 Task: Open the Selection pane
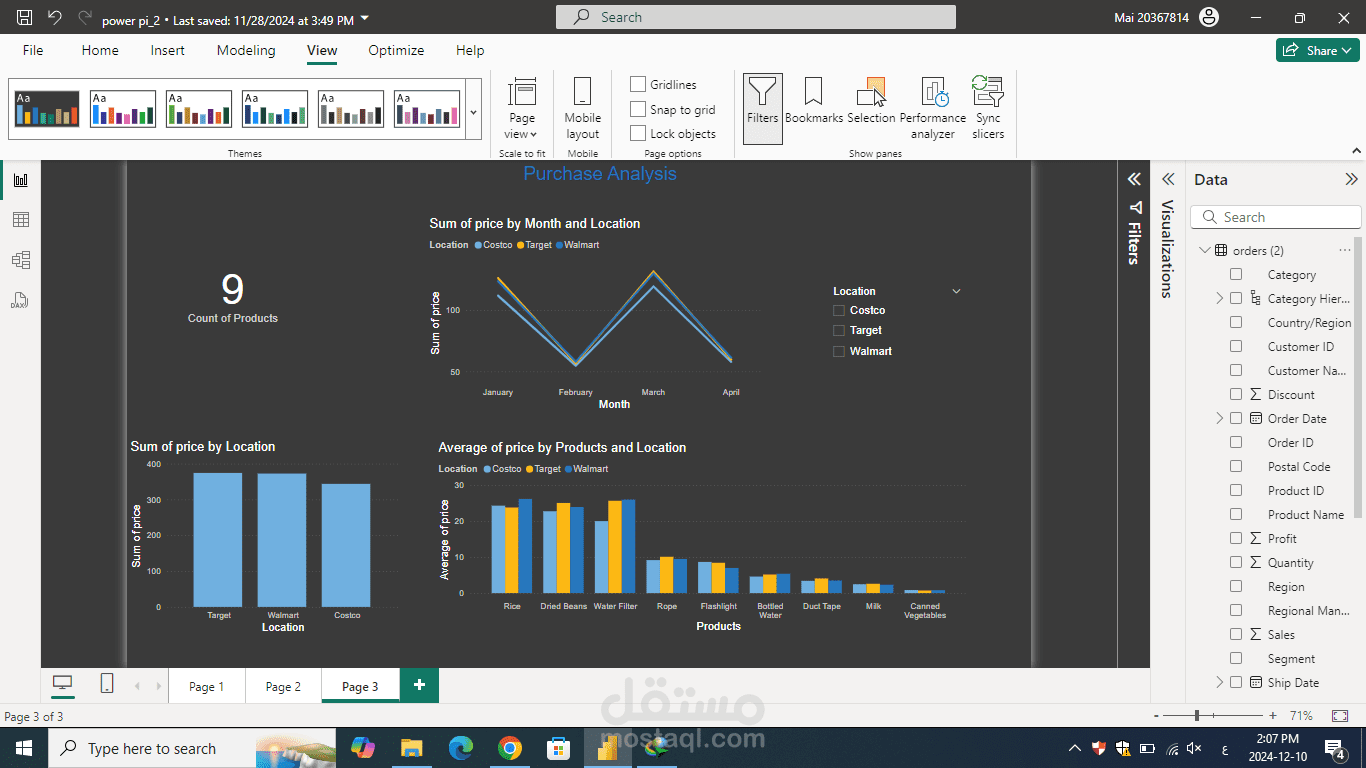[871, 102]
